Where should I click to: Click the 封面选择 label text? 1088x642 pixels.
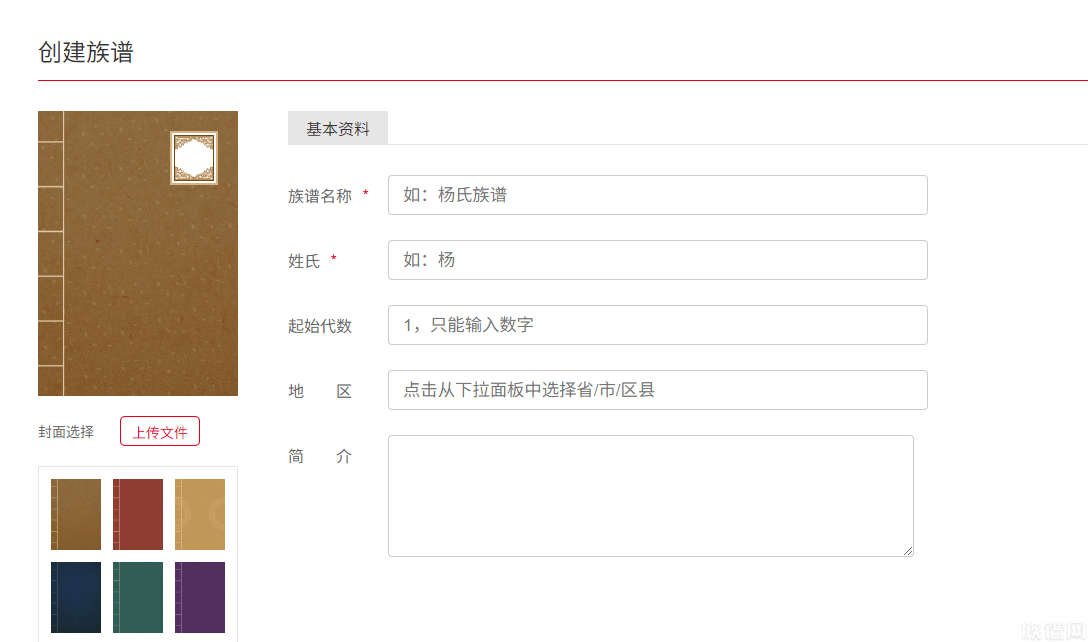[66, 432]
